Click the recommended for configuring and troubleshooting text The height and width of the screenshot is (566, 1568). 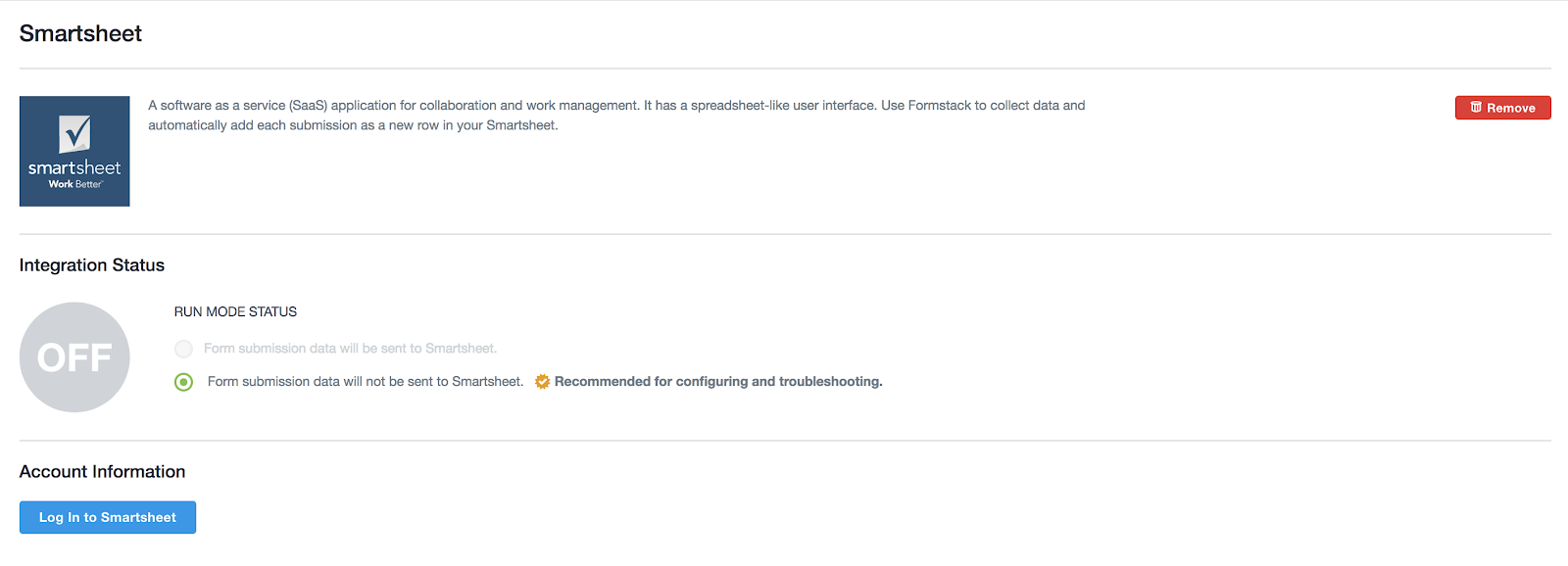(x=717, y=381)
